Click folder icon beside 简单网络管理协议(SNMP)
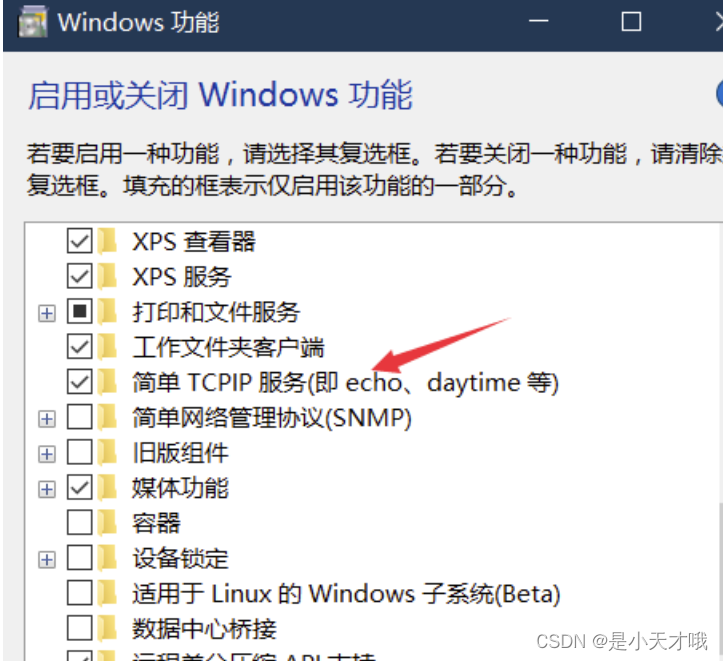 (x=107, y=417)
